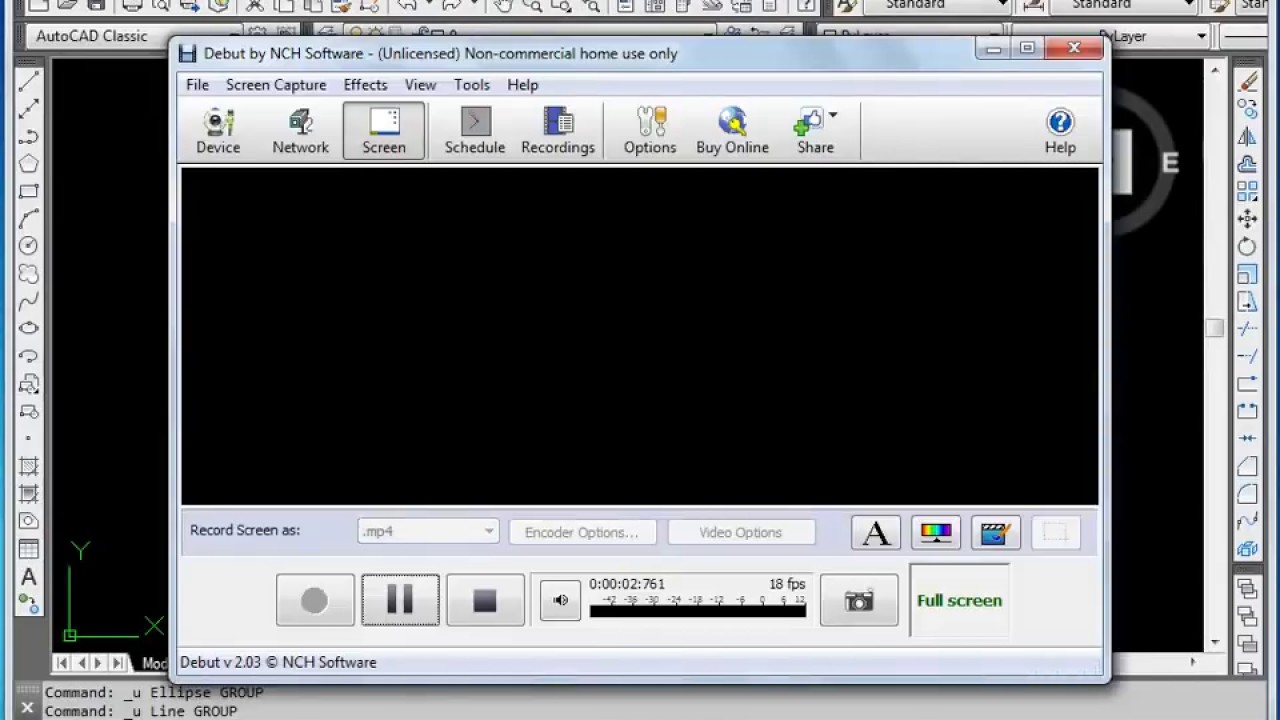Select AutoCAD Spline tool

[x=28, y=300]
